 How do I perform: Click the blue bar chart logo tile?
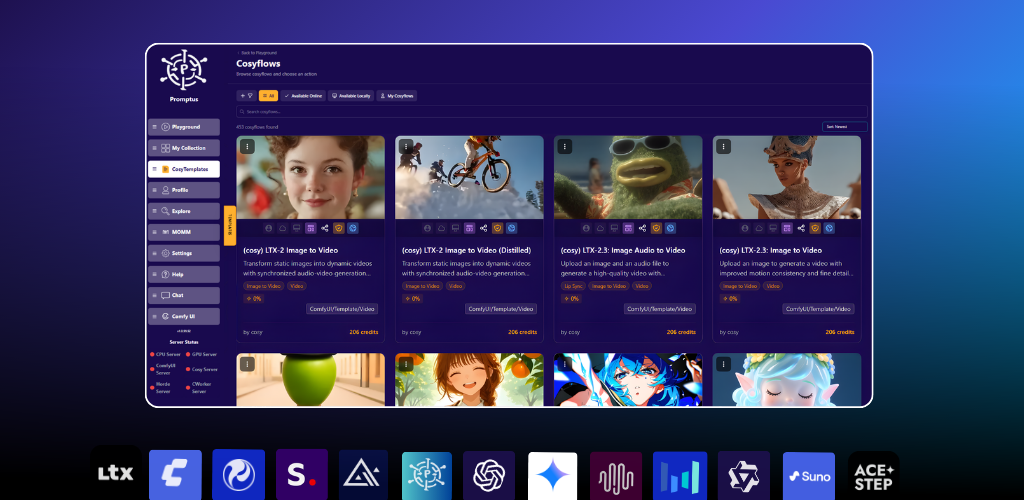point(680,477)
